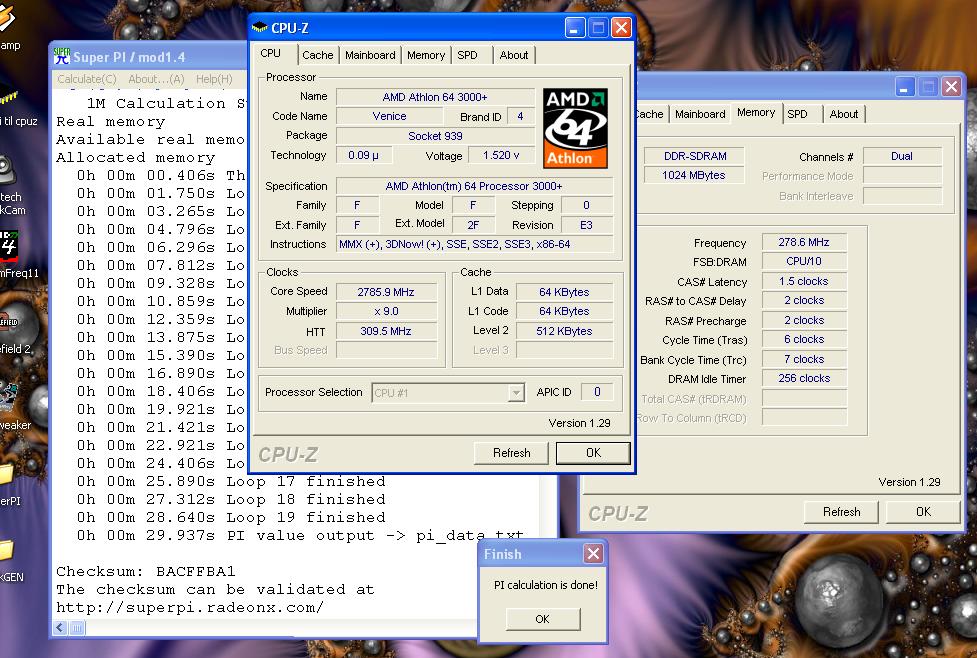This screenshot has width=977, height=658.
Task: Click the Package value Socket 939
Action: coord(435,136)
